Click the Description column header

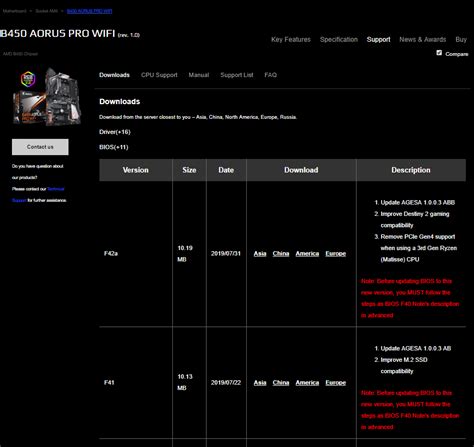[x=411, y=170]
